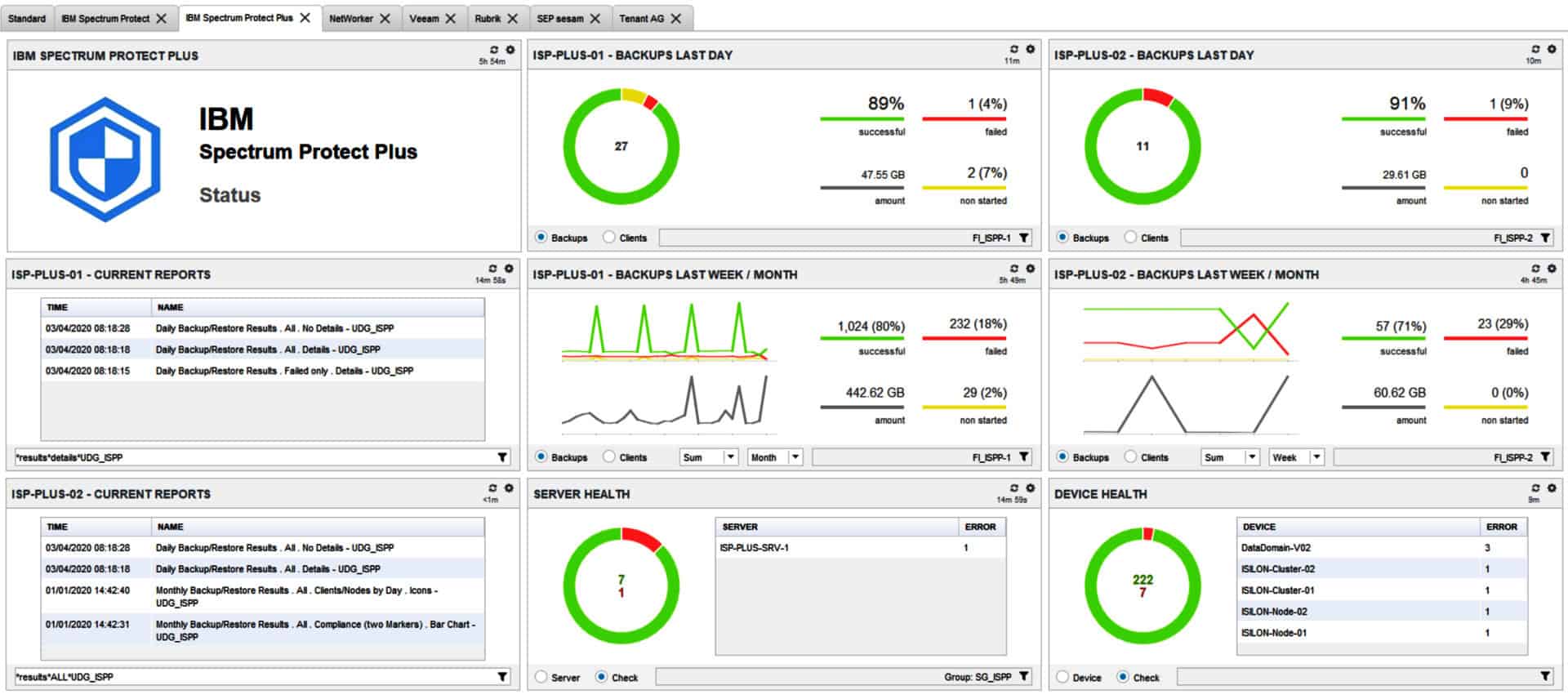
Task: Choose Device radio in Device Health panel
Action: coord(1062,677)
